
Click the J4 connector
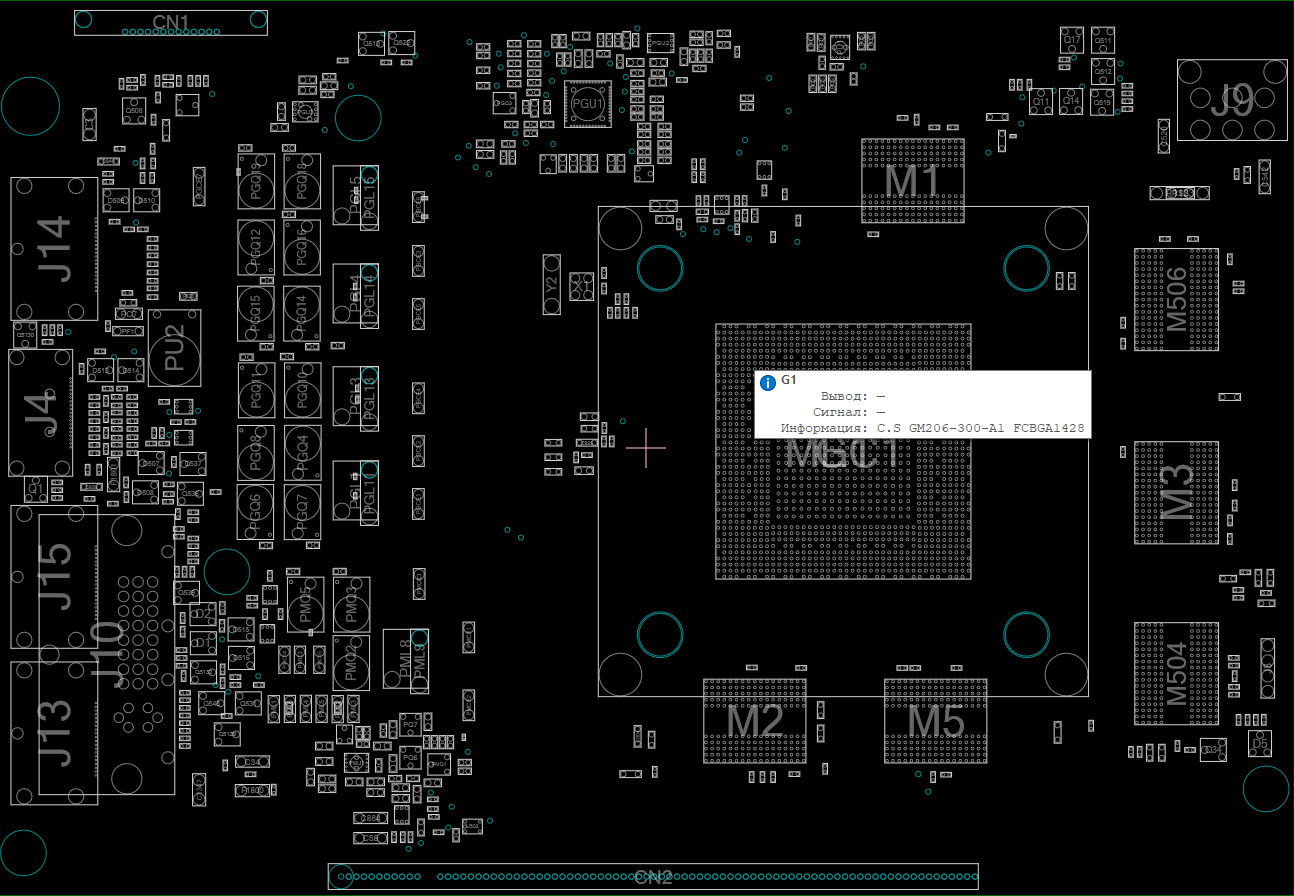40,413
